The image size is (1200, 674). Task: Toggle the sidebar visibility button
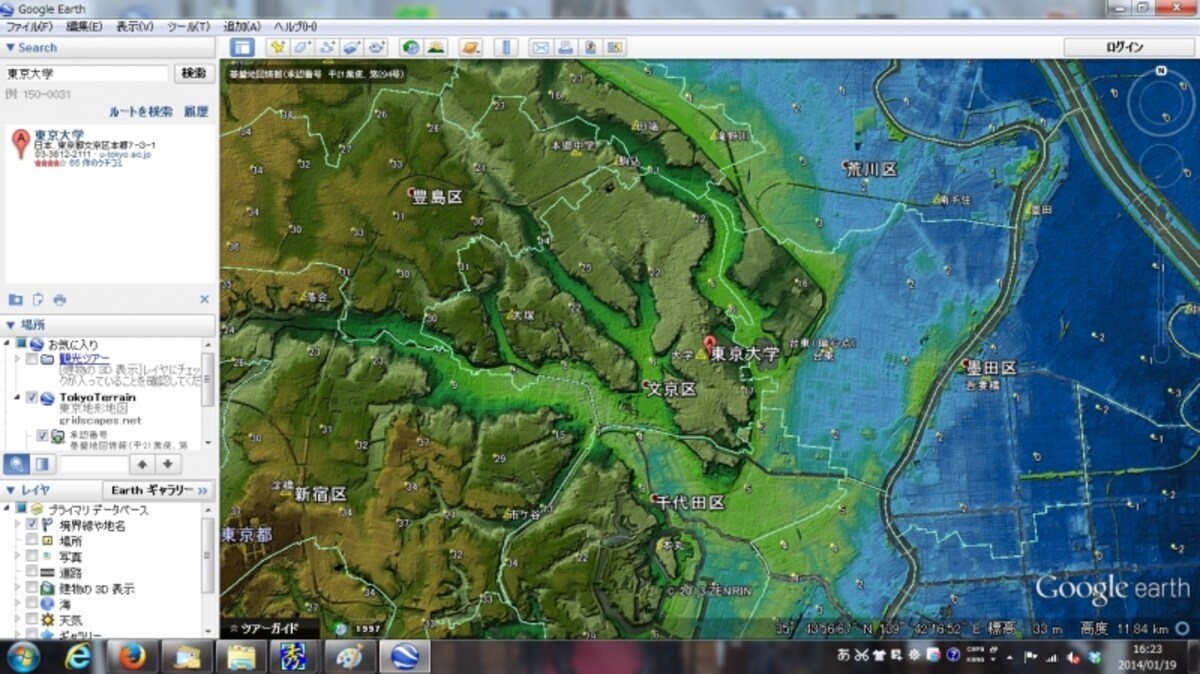pos(242,47)
